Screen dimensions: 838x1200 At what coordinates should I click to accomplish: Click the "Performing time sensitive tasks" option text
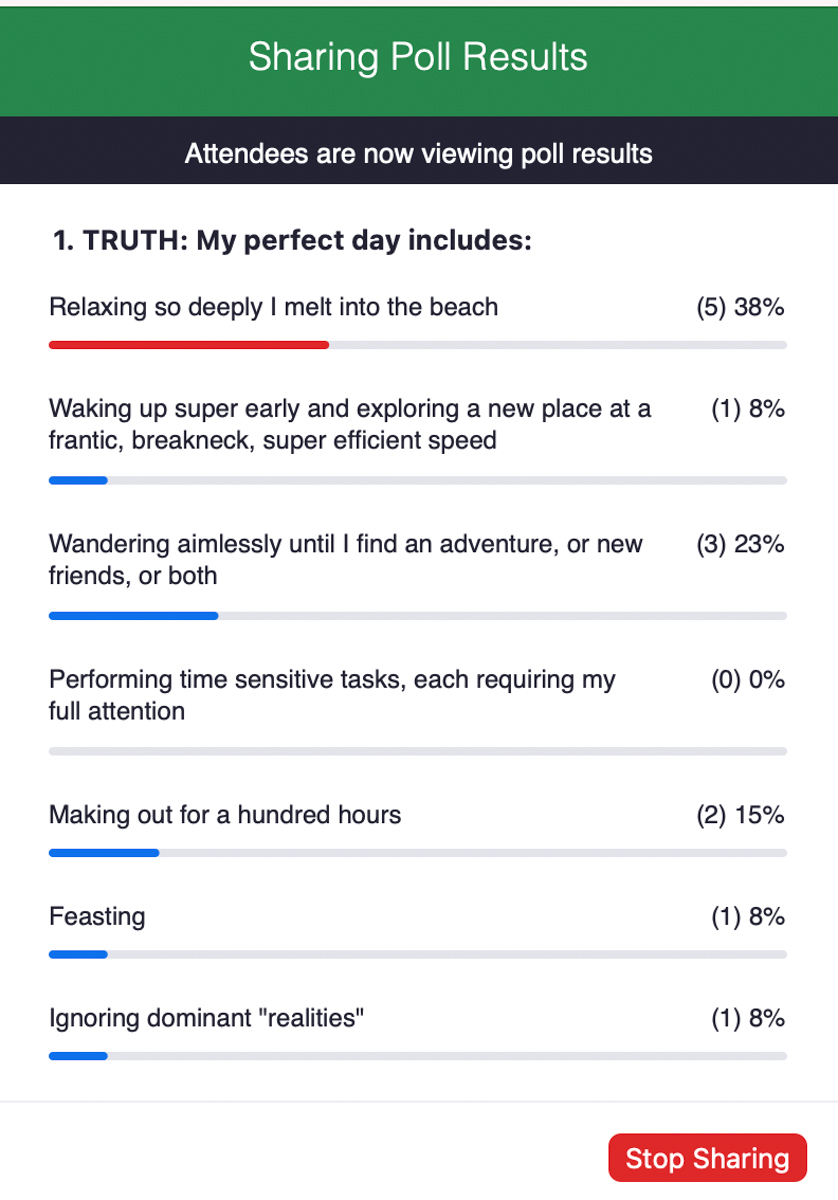pos(332,695)
